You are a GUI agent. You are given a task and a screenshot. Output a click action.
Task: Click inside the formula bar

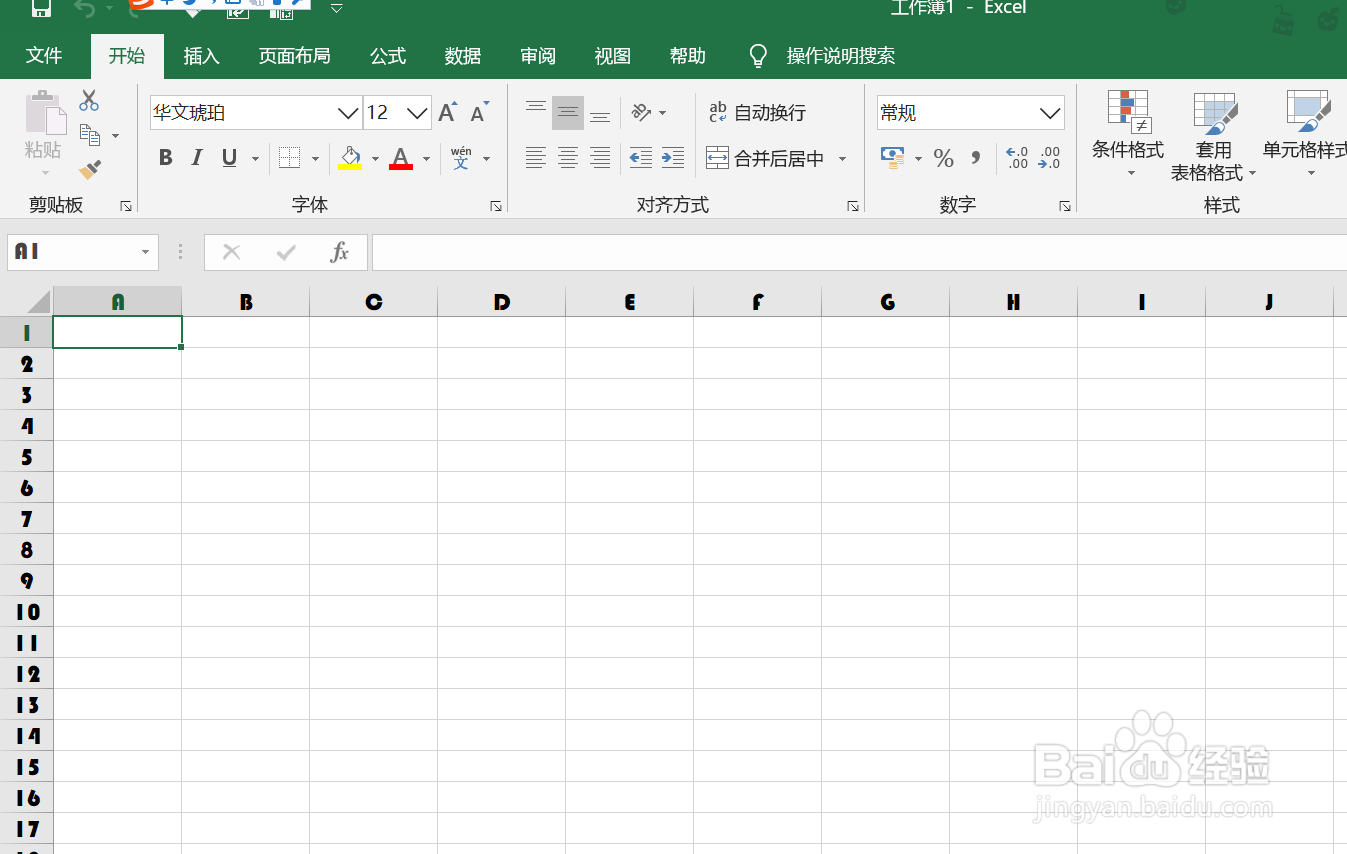(859, 252)
